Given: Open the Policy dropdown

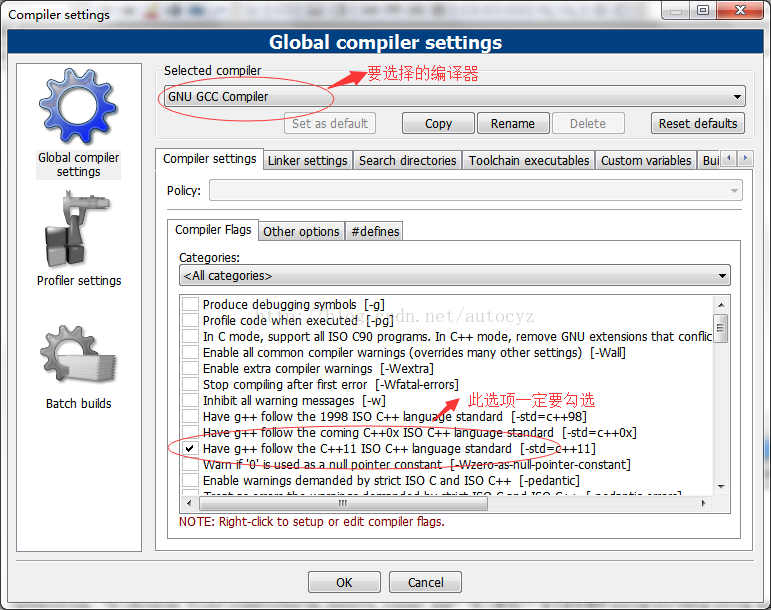Looking at the screenshot, I should pos(475,190).
